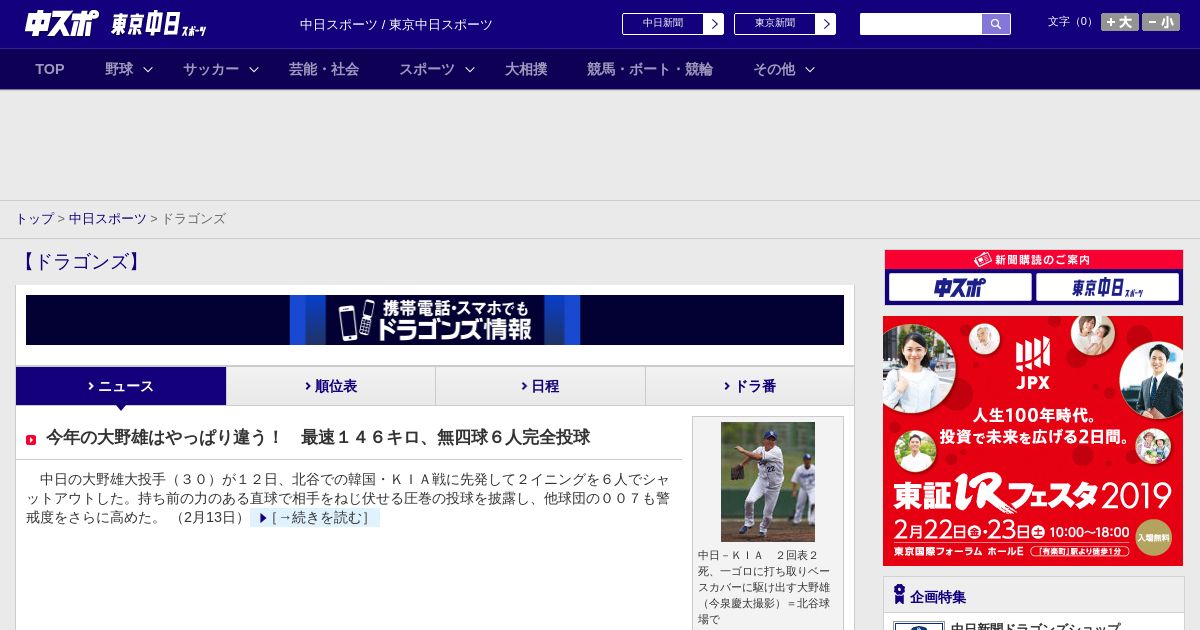Focus the site search input field

pyautogui.click(x=921, y=24)
